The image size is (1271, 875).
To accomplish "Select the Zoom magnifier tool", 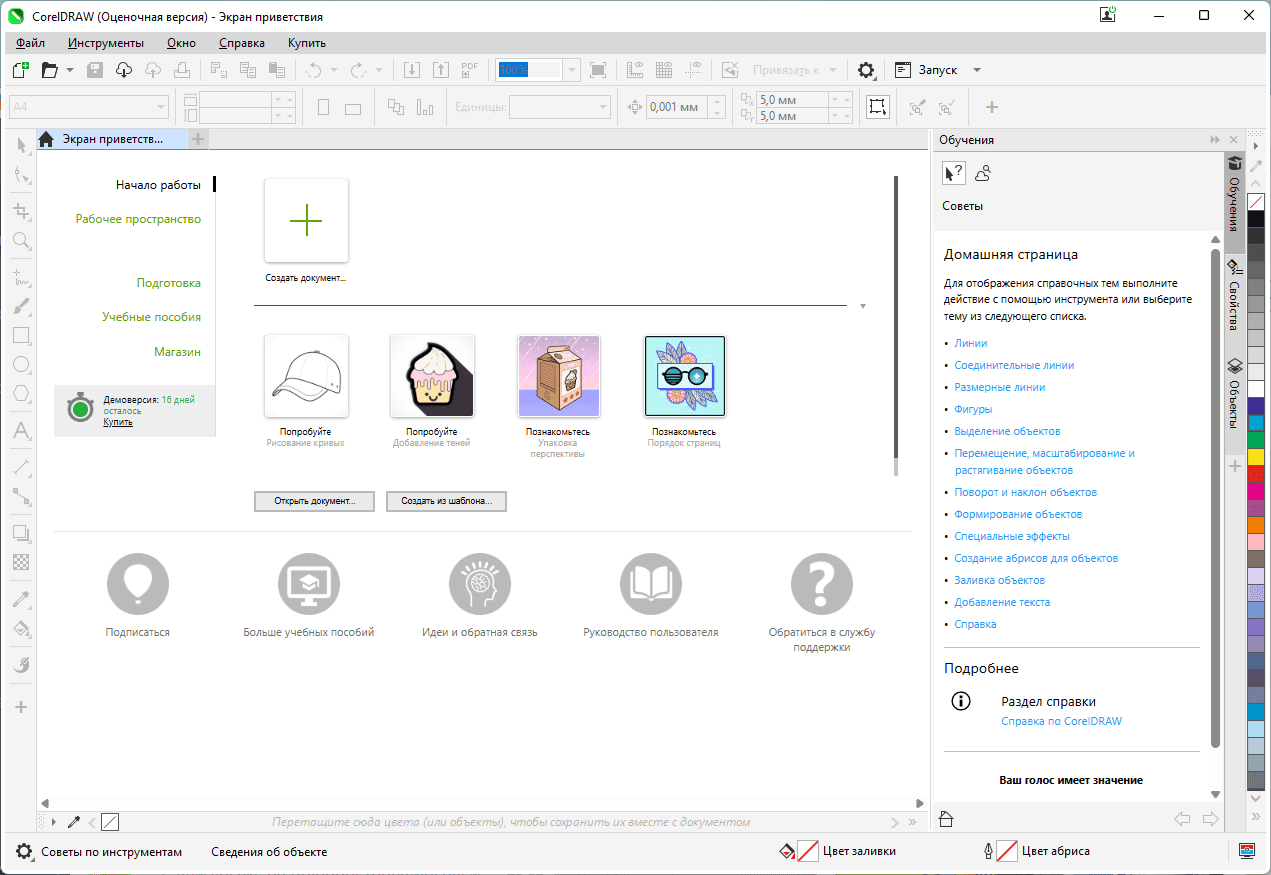I will coord(20,240).
